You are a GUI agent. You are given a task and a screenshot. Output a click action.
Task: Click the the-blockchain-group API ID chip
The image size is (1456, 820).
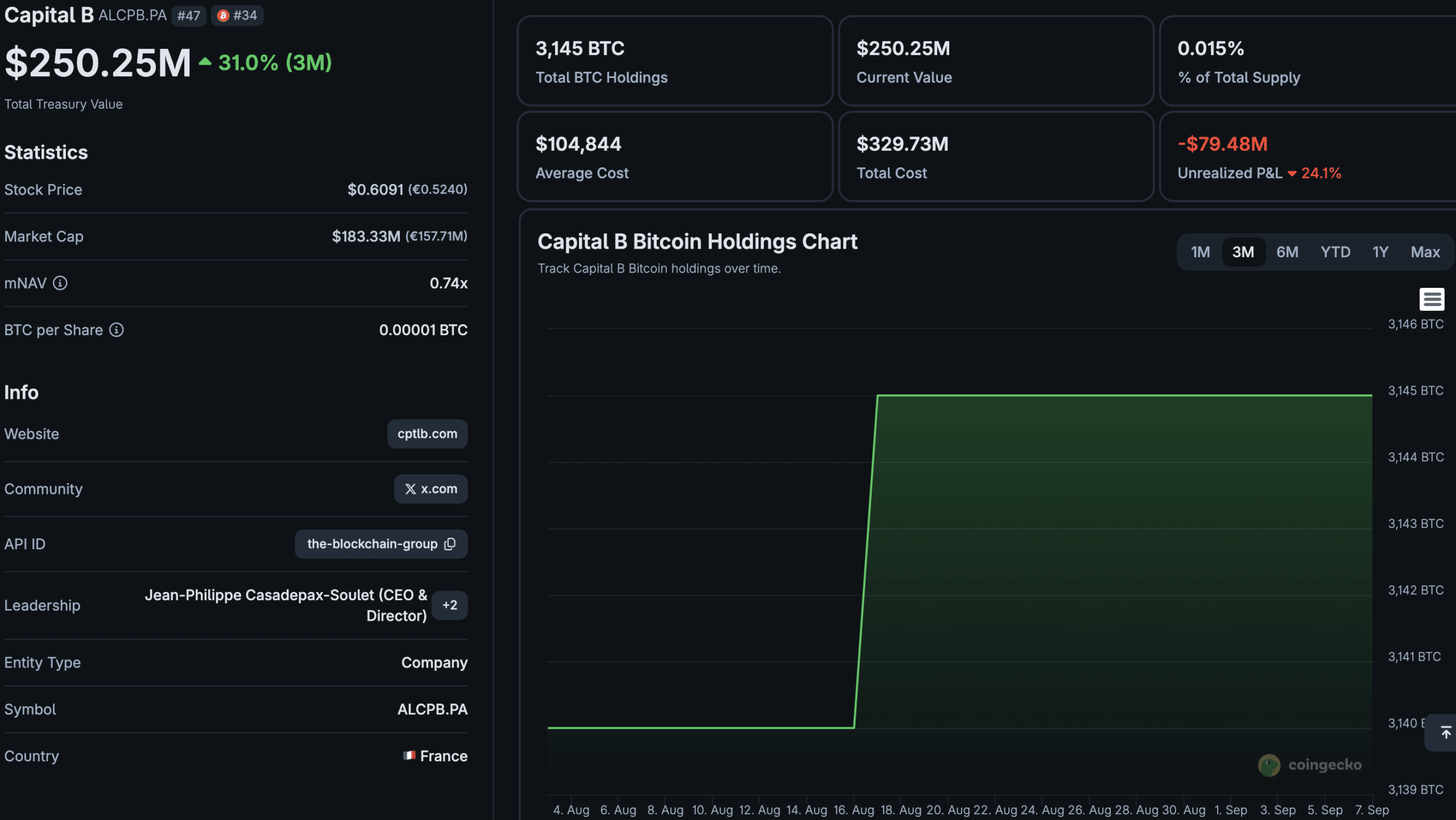click(381, 544)
